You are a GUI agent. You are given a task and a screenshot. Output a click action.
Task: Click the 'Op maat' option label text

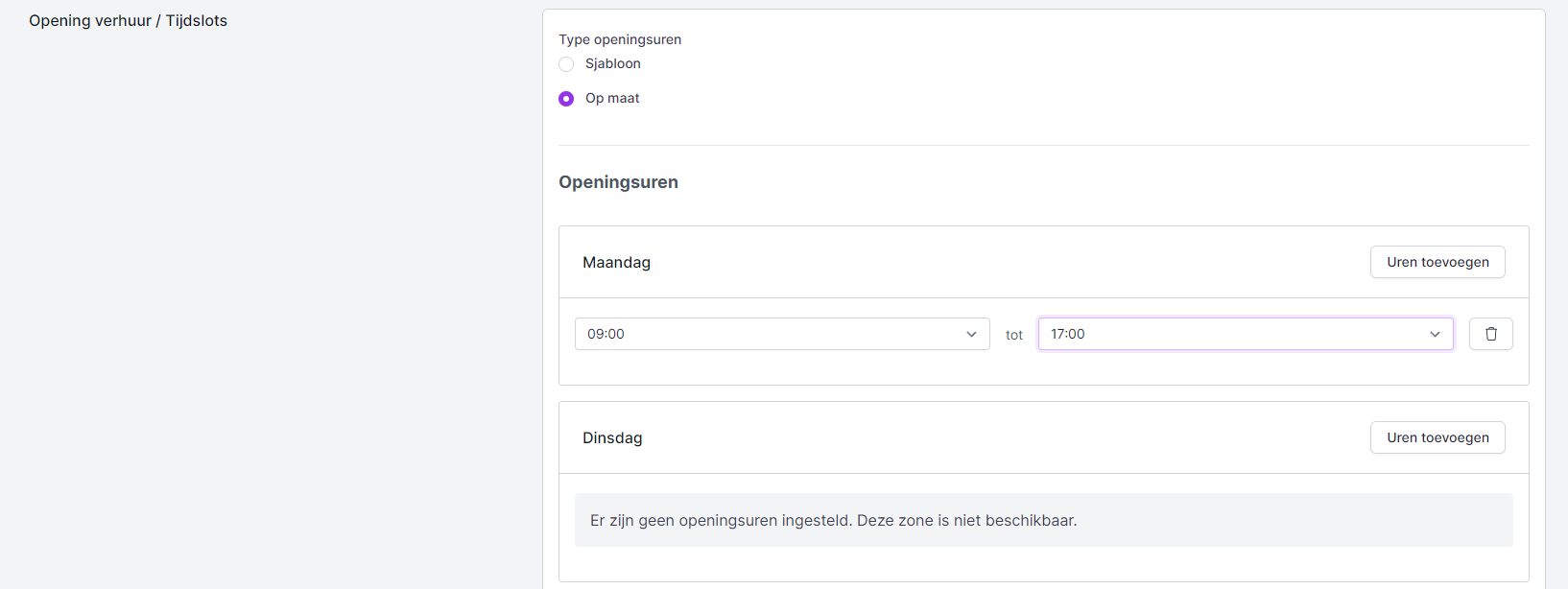tap(612, 98)
